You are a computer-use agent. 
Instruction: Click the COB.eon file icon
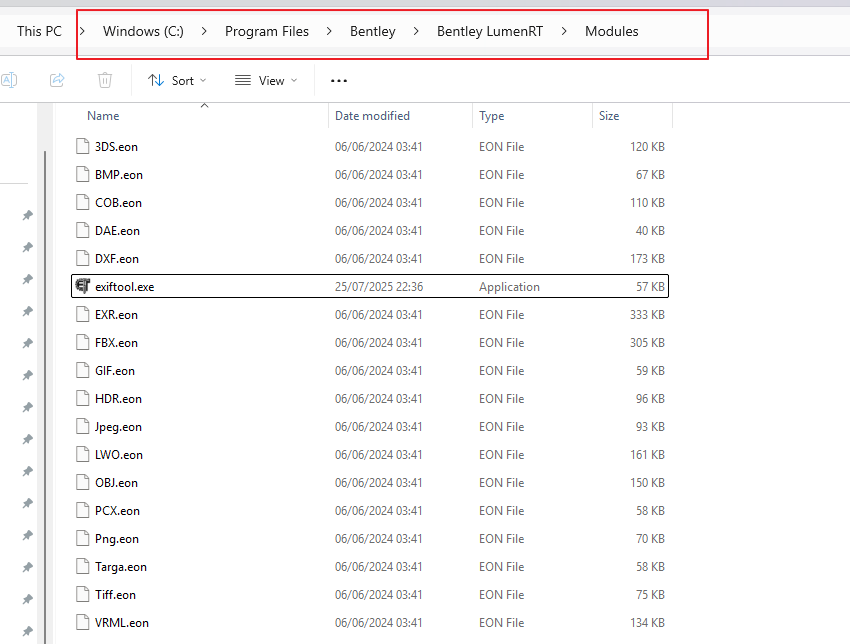click(x=82, y=202)
